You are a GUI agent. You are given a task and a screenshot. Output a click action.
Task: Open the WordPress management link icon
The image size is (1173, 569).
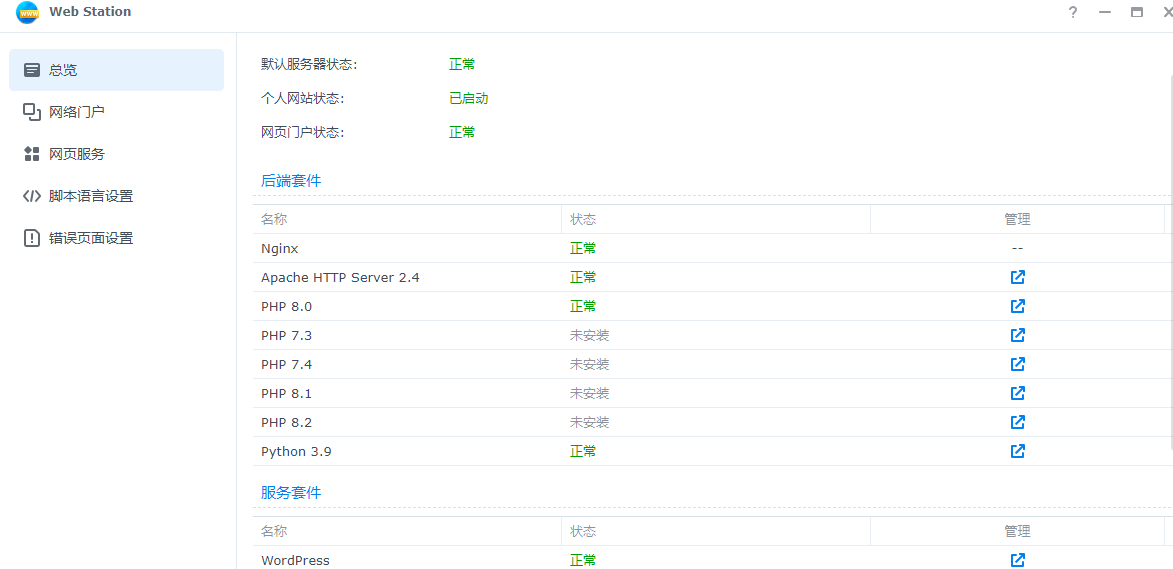[x=1017, y=560]
